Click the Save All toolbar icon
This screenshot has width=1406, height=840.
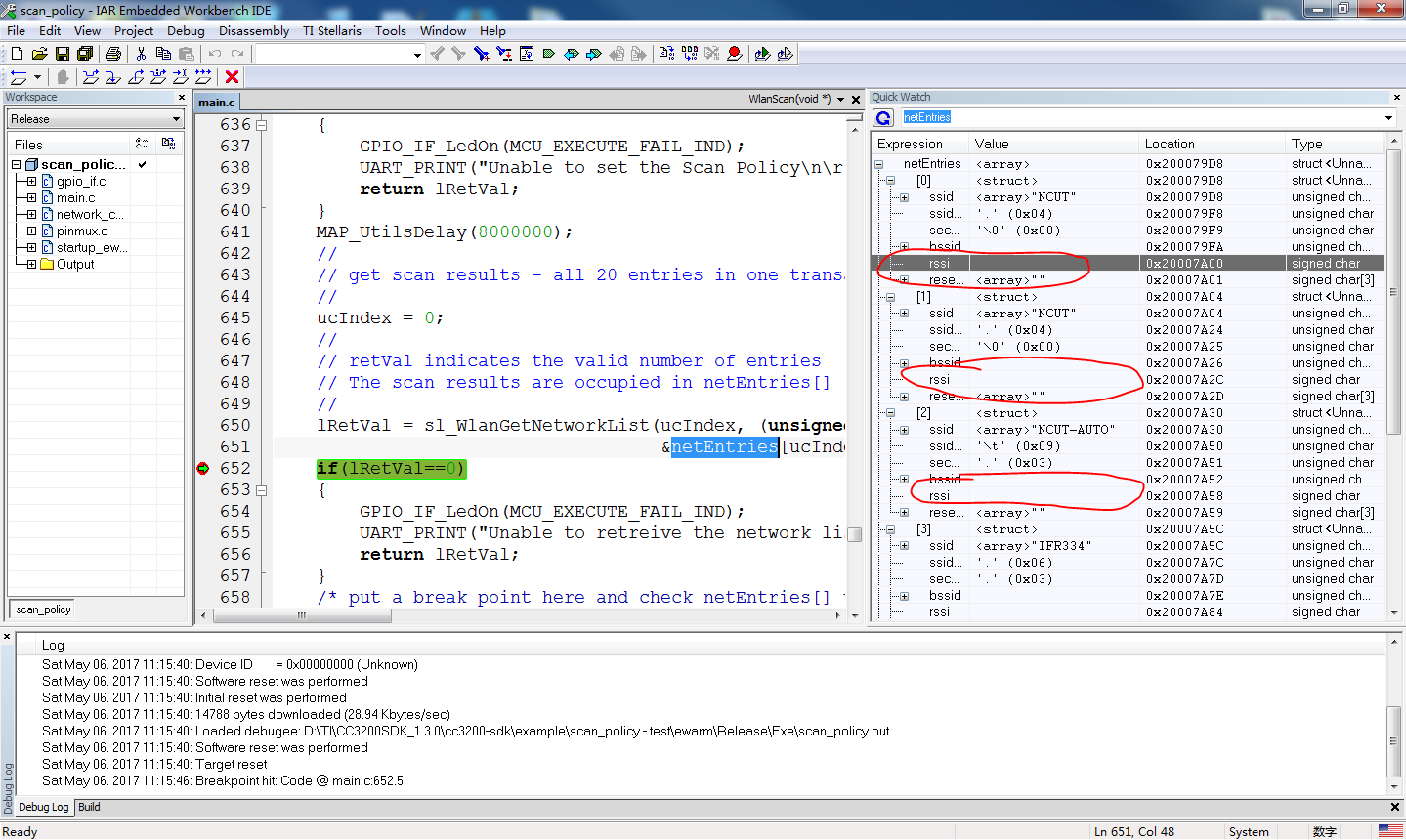click(x=85, y=54)
